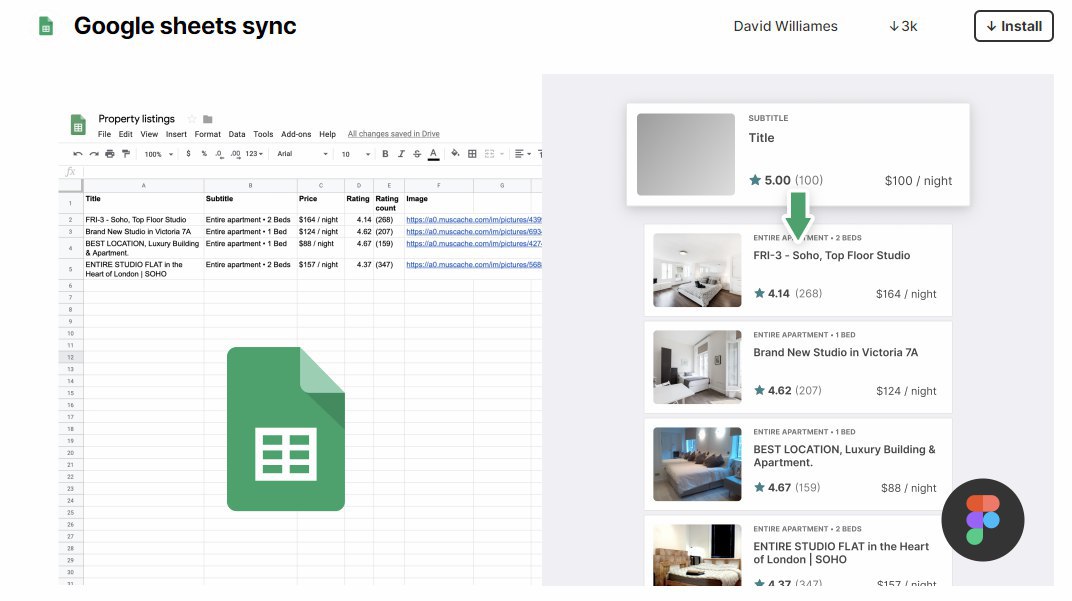1072x601 pixels.
Task: Star the Property listings document
Action: coord(192,119)
